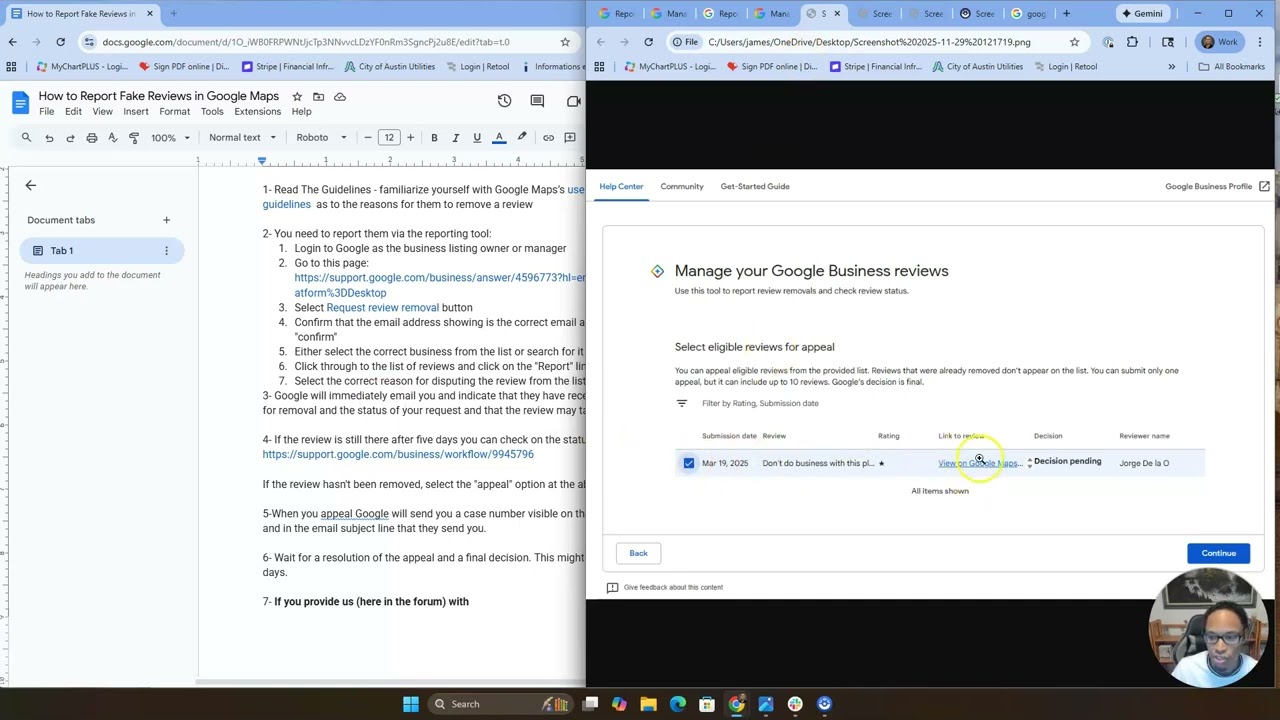Open the Tab 1 options menu

pos(166,251)
